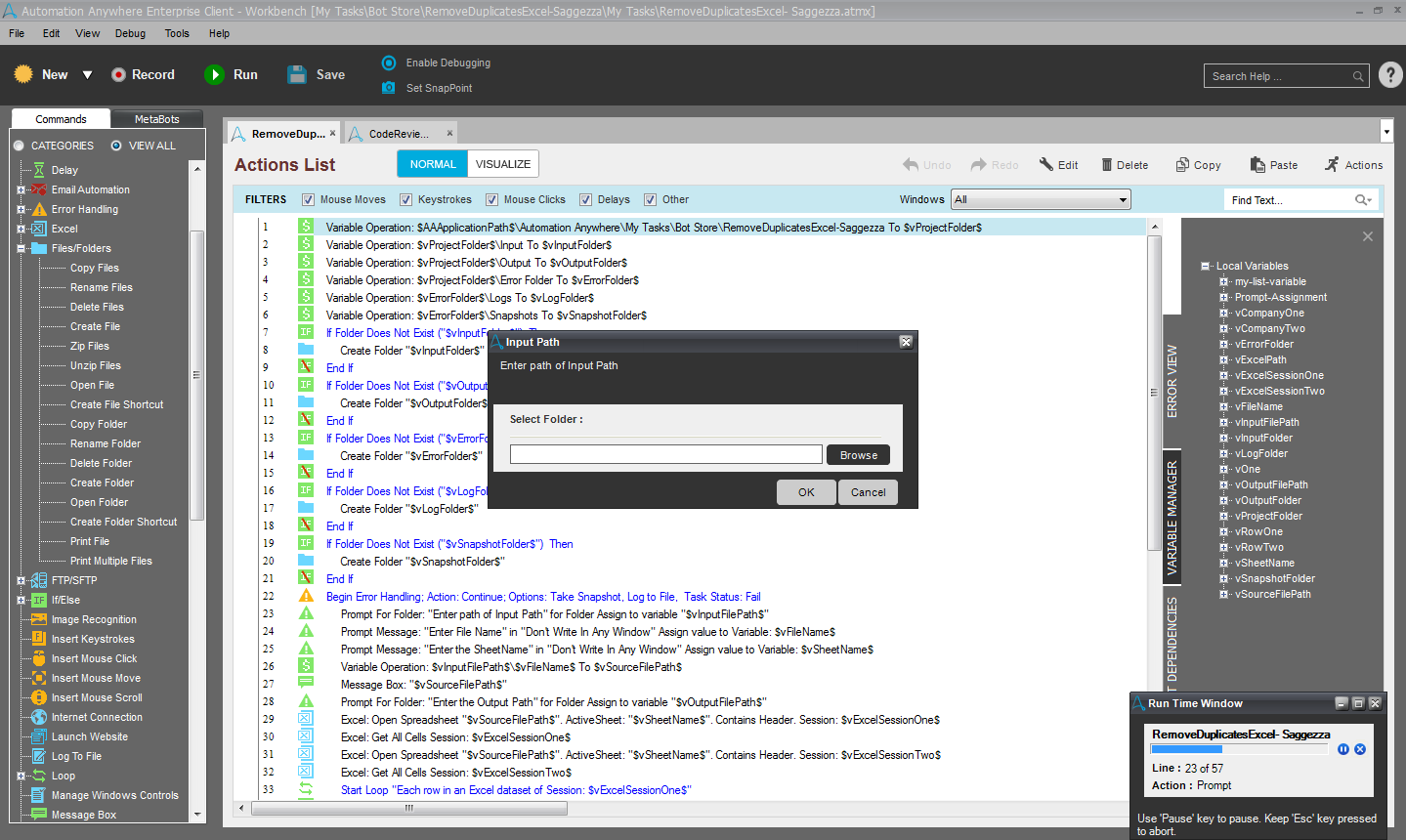Click the Message Box command icon
The width and height of the screenshot is (1406, 840).
[x=39, y=815]
